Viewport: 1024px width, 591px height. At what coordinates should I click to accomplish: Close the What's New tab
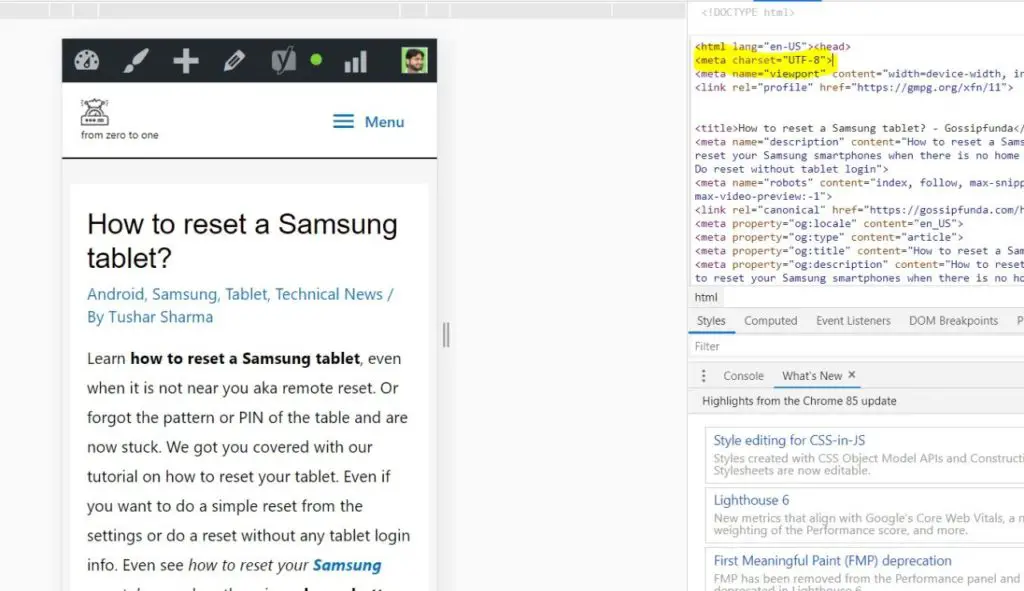[852, 375]
